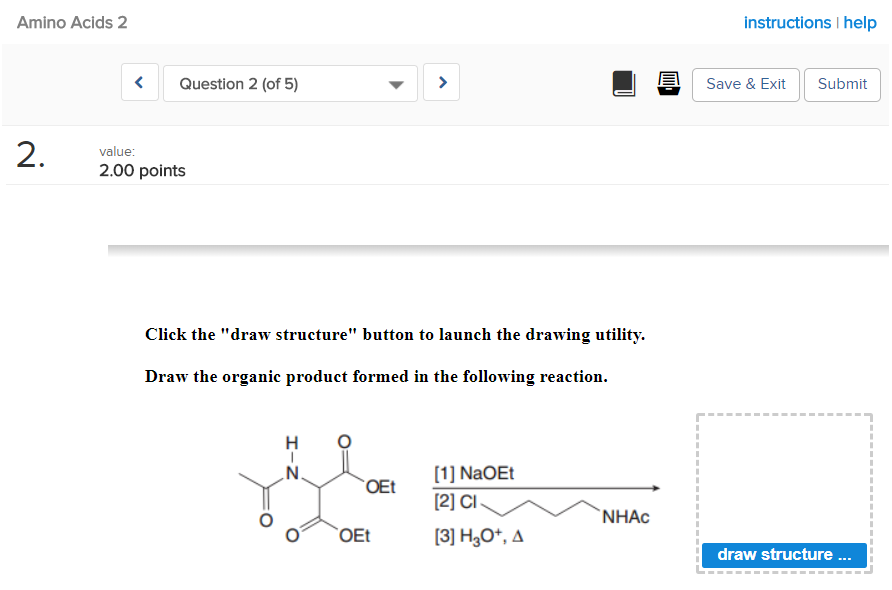Select the dashed structure answer box
The image size is (892, 590).
[784, 470]
